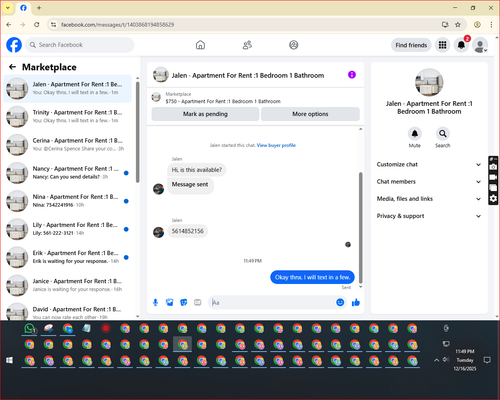
Task: Expand the Privacy & support section
Action: [429, 216]
